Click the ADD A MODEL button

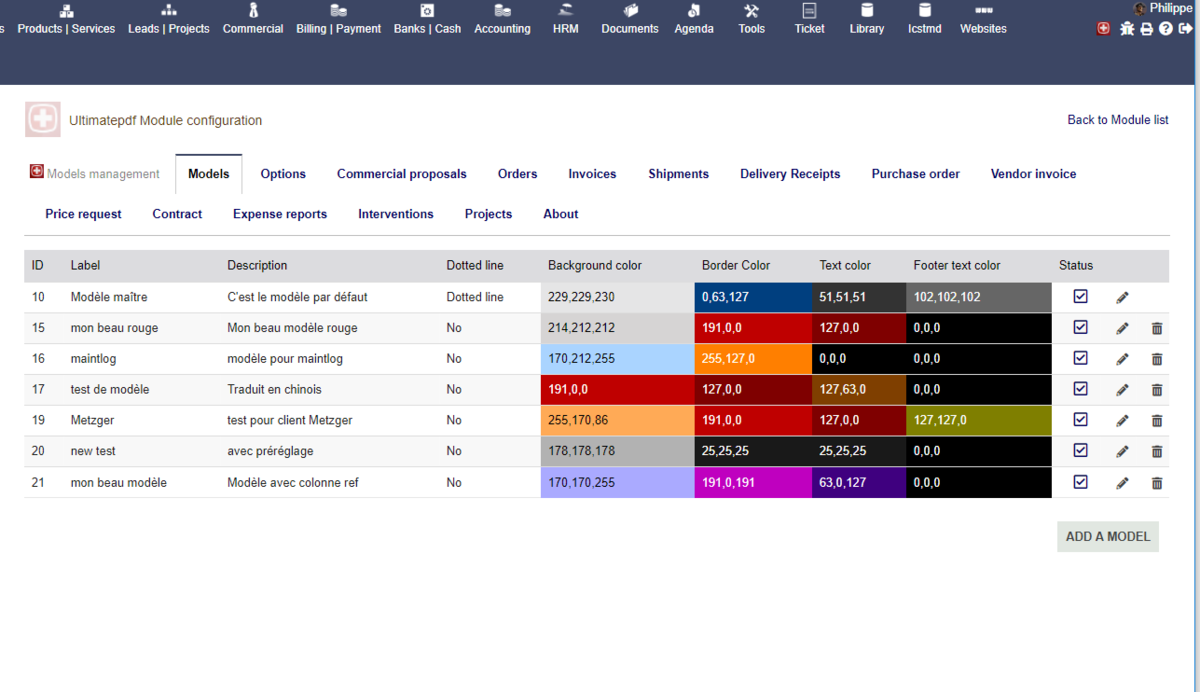1108,536
